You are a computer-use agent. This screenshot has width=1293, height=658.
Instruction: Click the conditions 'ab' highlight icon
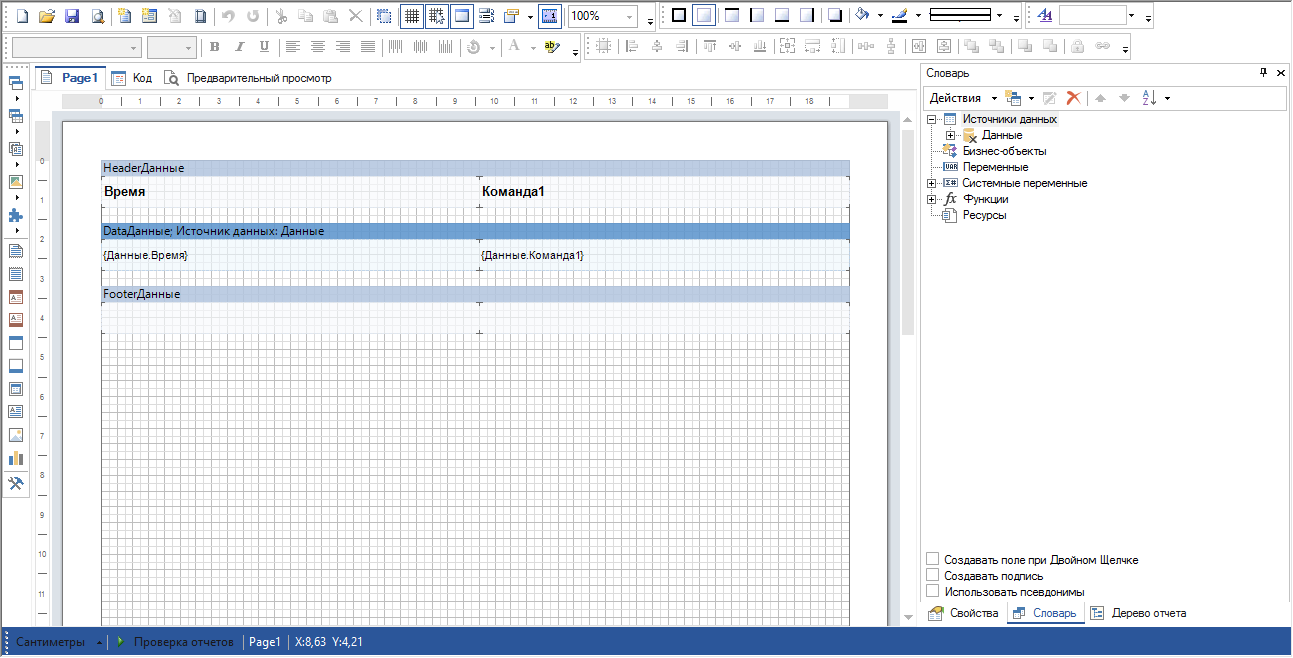[551, 47]
